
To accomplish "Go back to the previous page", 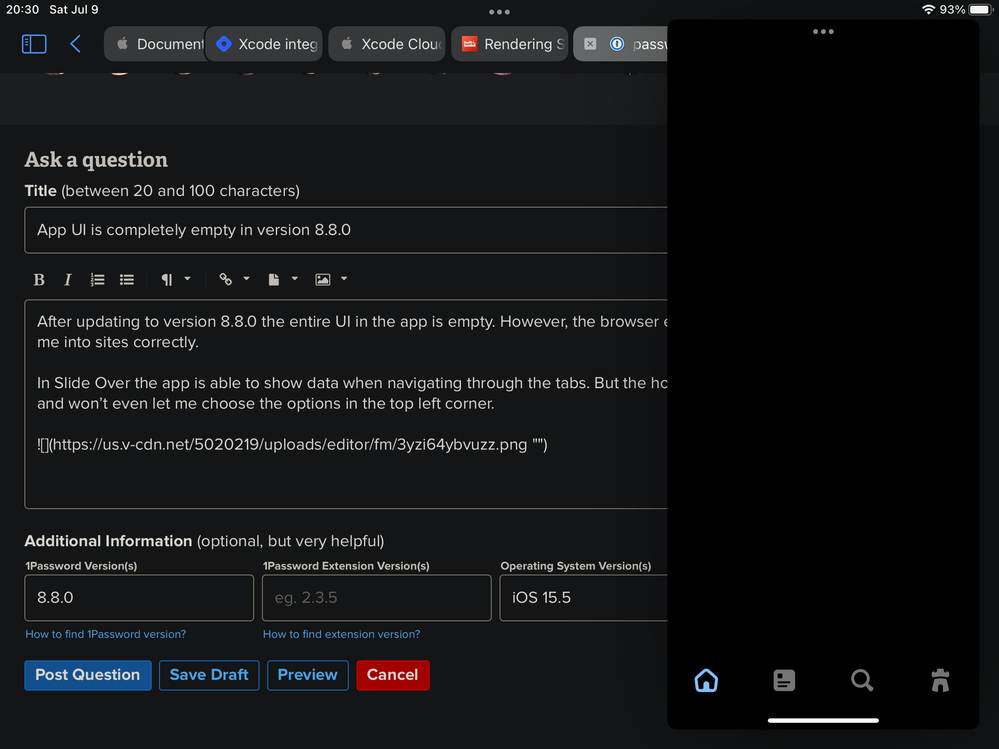I will coord(76,44).
